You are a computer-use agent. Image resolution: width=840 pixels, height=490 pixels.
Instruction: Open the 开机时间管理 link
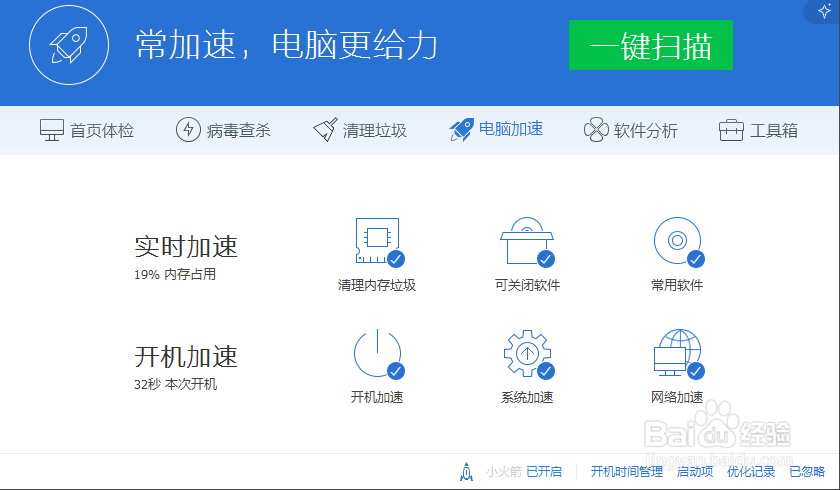pos(627,471)
